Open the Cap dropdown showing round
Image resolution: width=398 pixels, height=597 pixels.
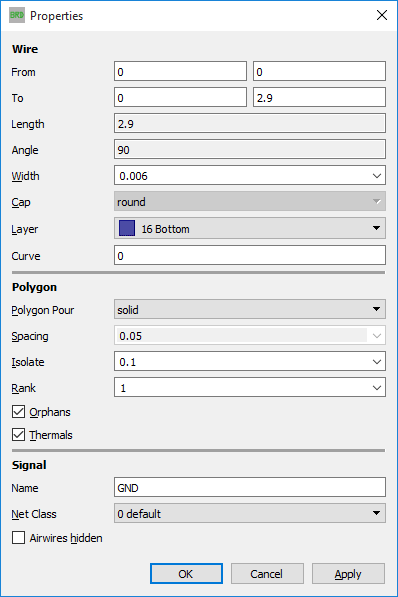click(250, 201)
